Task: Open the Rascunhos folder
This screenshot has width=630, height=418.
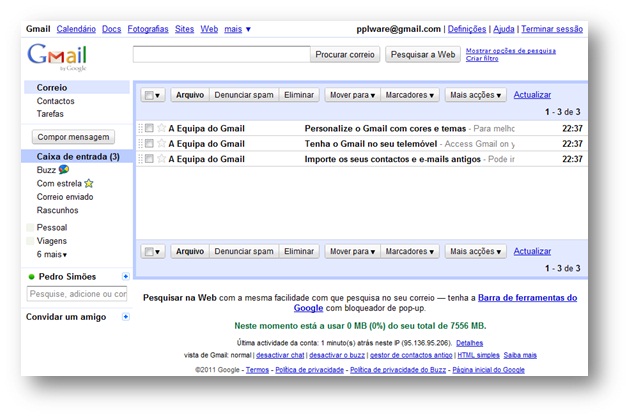Action: click(57, 210)
